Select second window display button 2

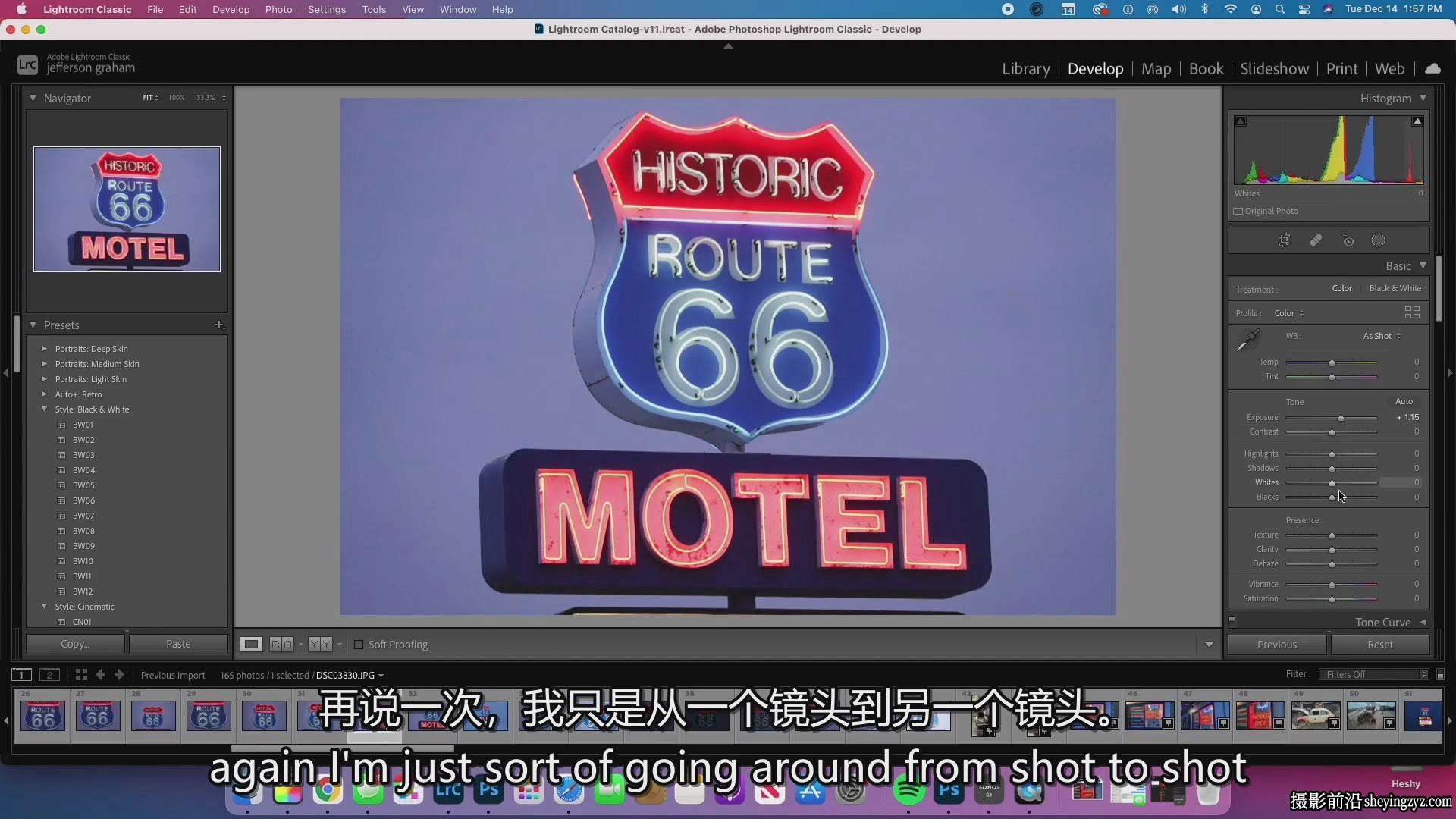tap(49, 674)
